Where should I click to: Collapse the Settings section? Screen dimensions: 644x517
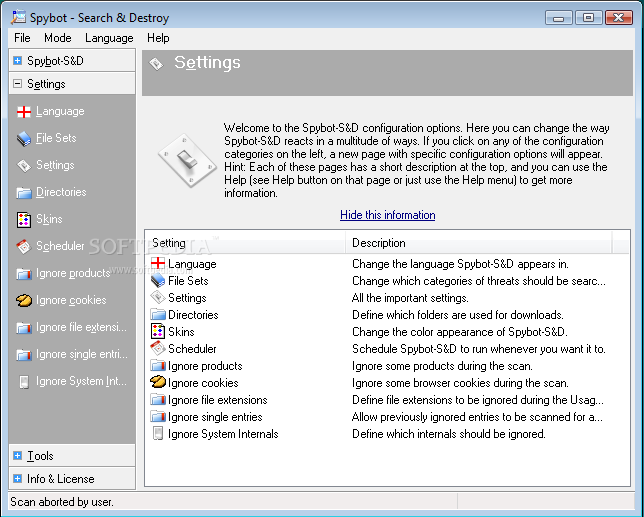17,84
